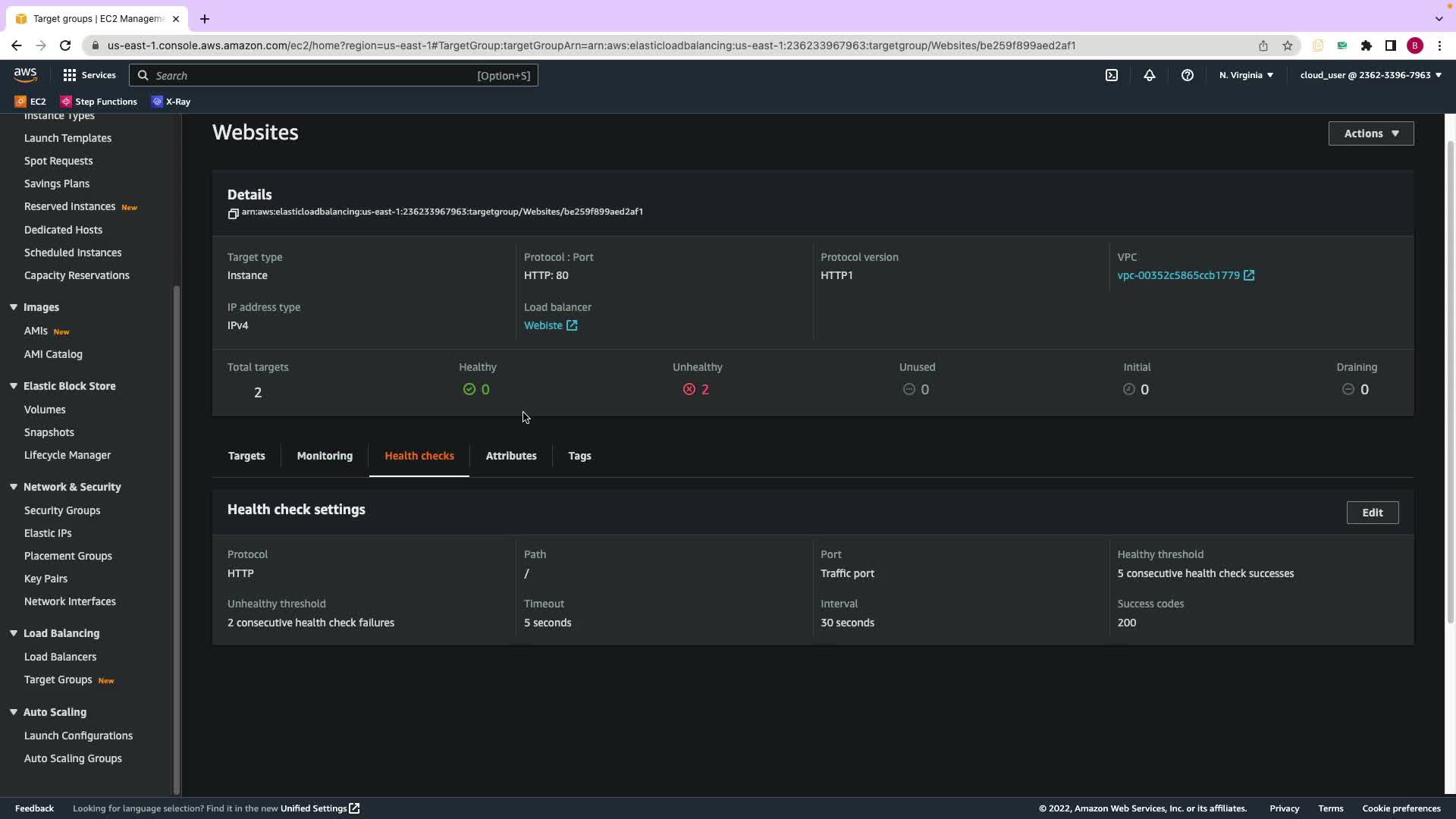Switch to the Attributes tab
The width and height of the screenshot is (1456, 819).
[510, 456]
